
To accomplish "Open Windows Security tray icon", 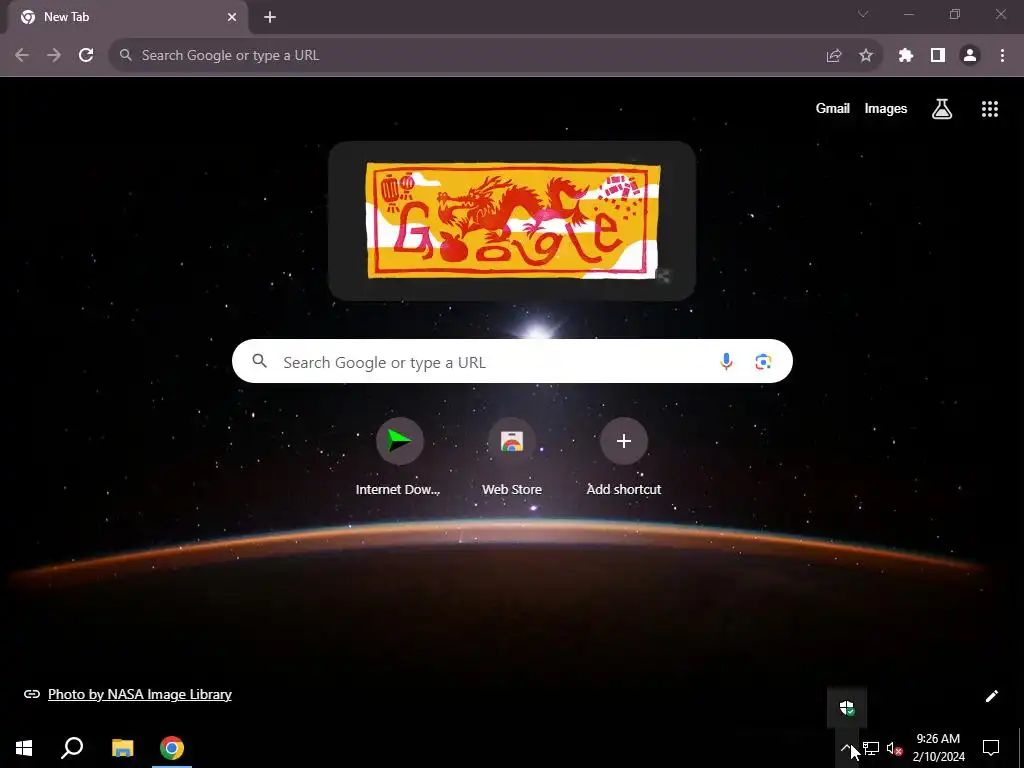I will point(847,708).
